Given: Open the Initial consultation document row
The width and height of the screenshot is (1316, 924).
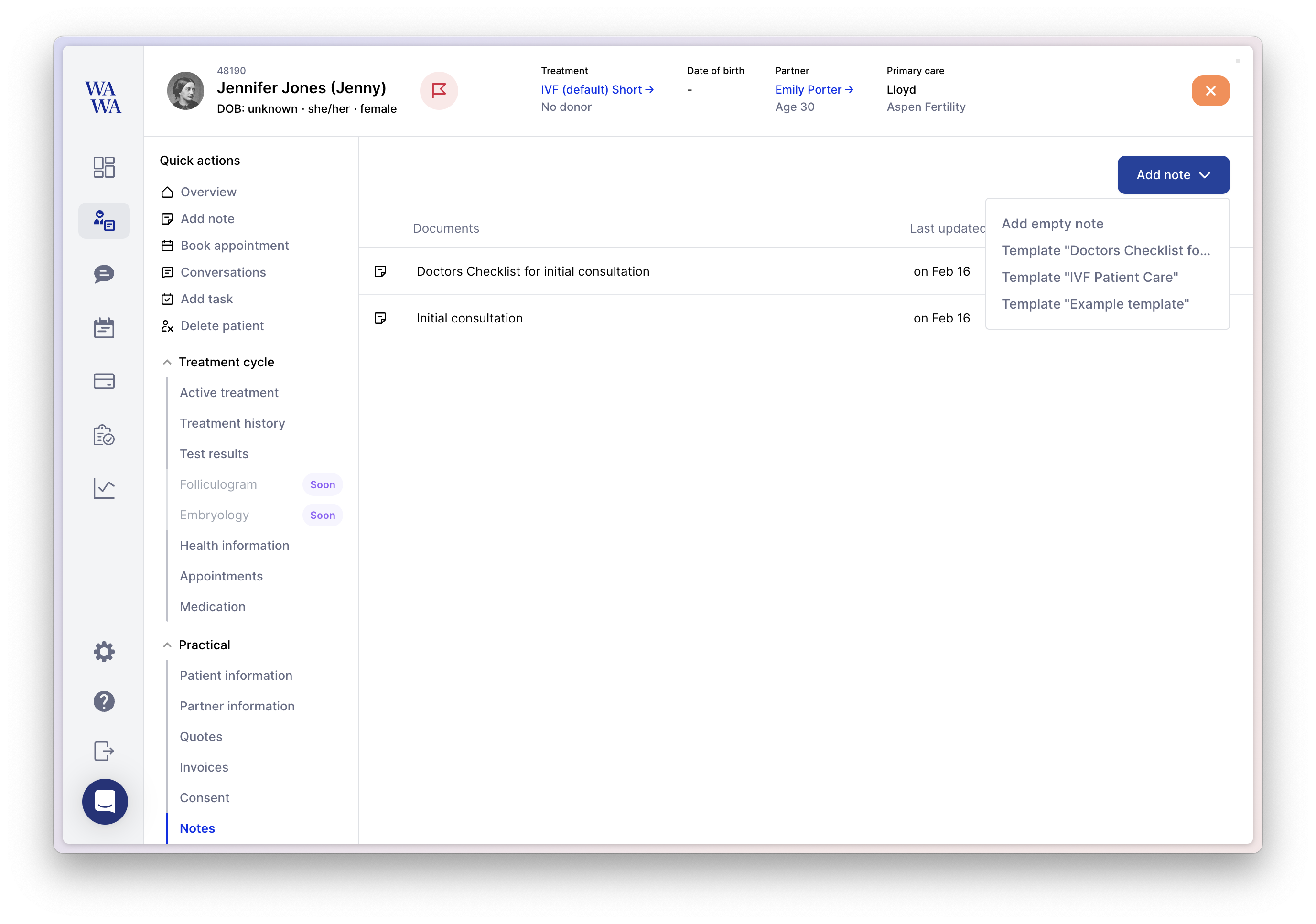Looking at the screenshot, I should 469,318.
